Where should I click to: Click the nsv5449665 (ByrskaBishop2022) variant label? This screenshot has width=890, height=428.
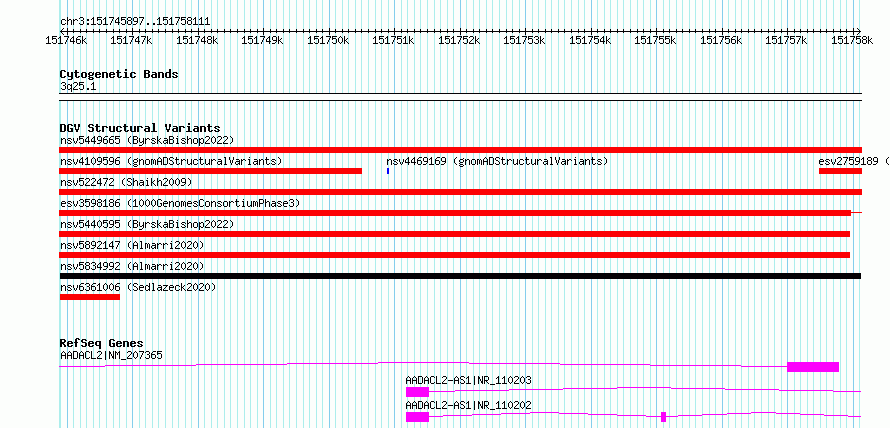pos(146,140)
